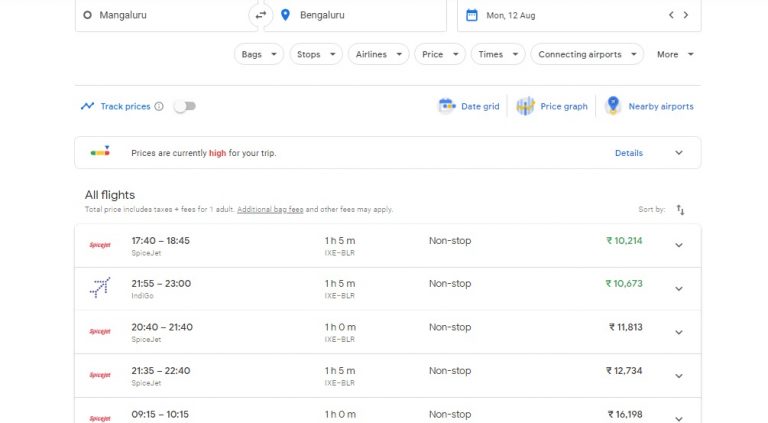Click the origin circle icon beside Mangaluru

point(87,15)
